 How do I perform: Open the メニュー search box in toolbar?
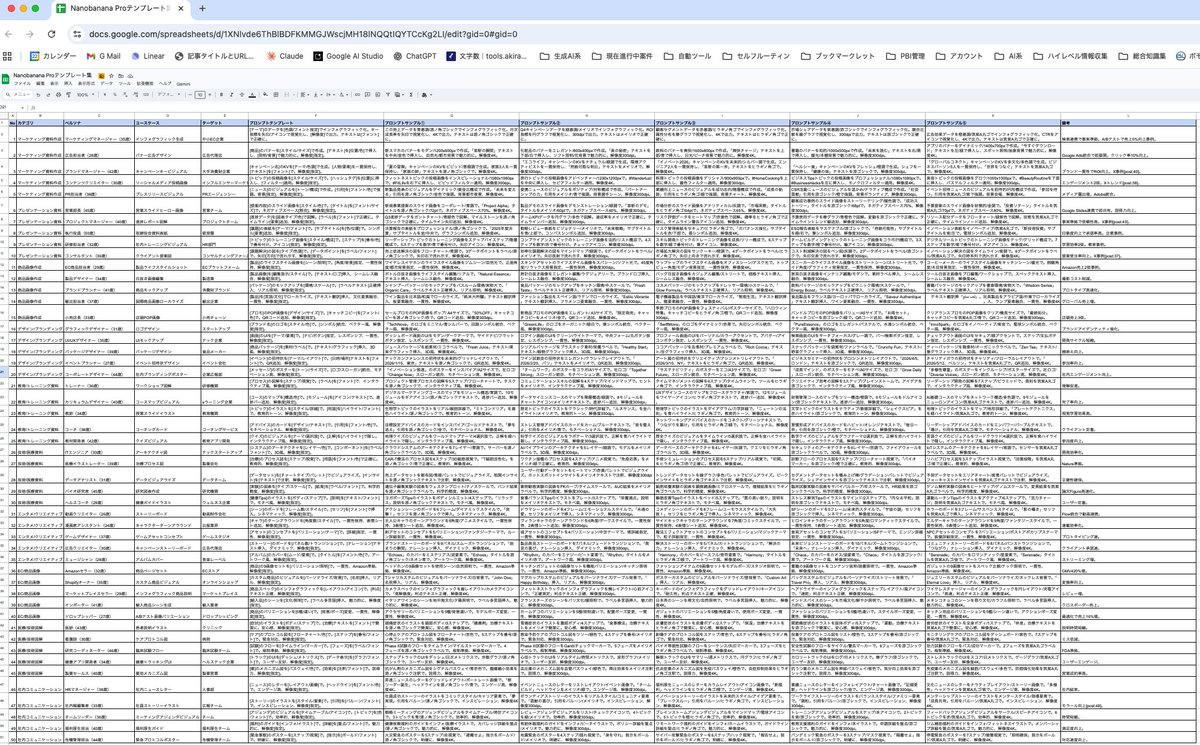point(18,95)
